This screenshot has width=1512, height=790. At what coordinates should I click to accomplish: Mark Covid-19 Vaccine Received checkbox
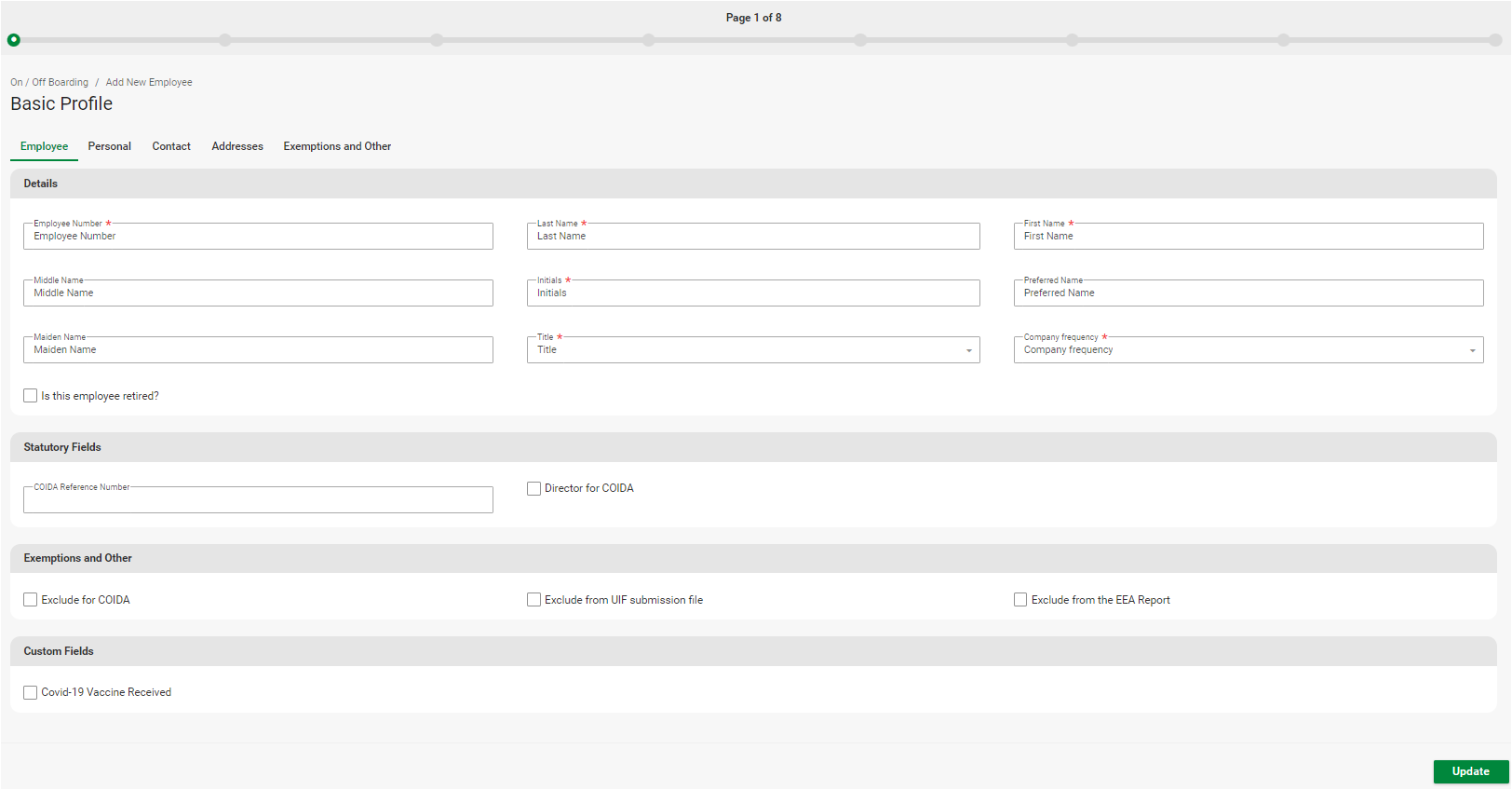(31, 692)
